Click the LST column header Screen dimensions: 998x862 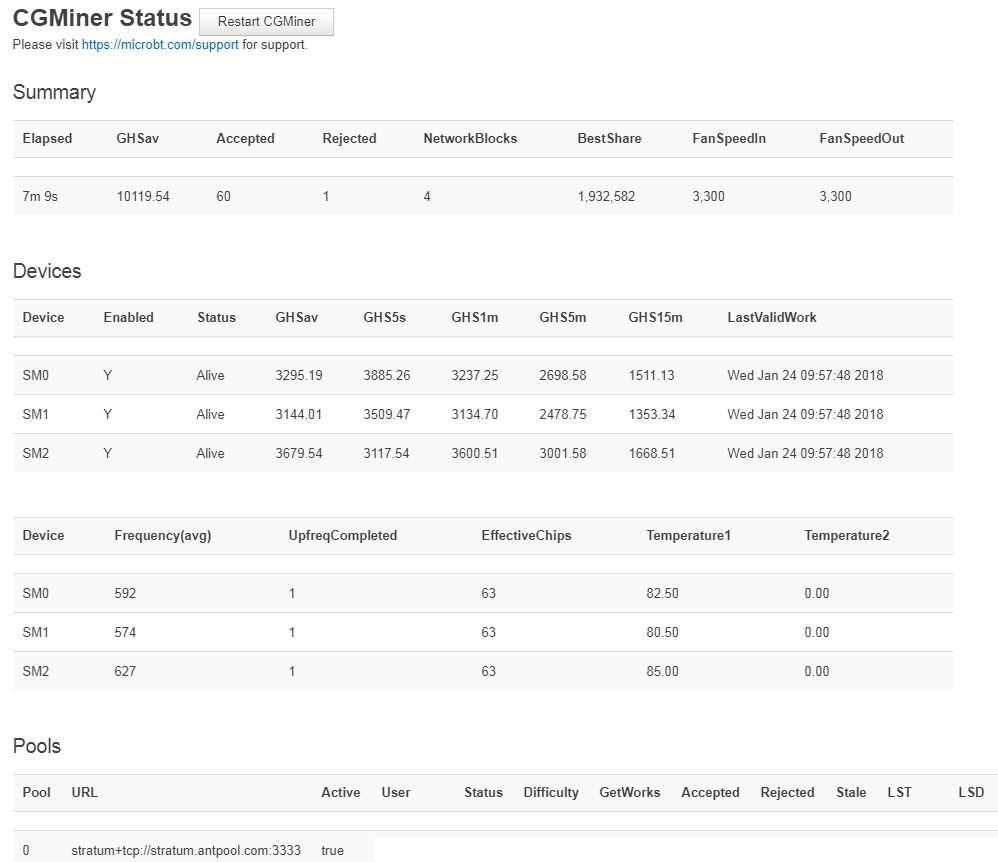coord(899,793)
